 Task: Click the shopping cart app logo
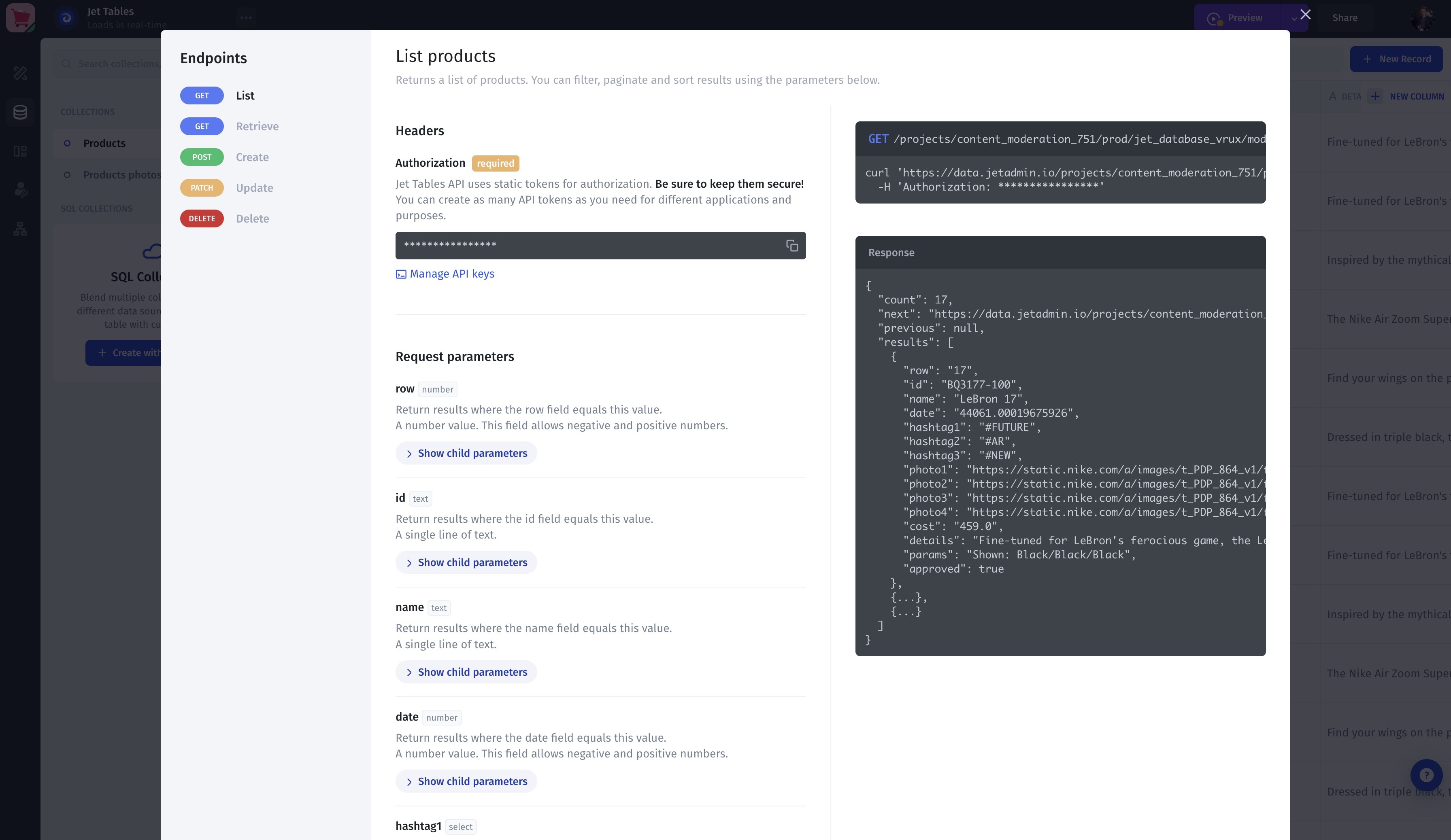pos(20,18)
